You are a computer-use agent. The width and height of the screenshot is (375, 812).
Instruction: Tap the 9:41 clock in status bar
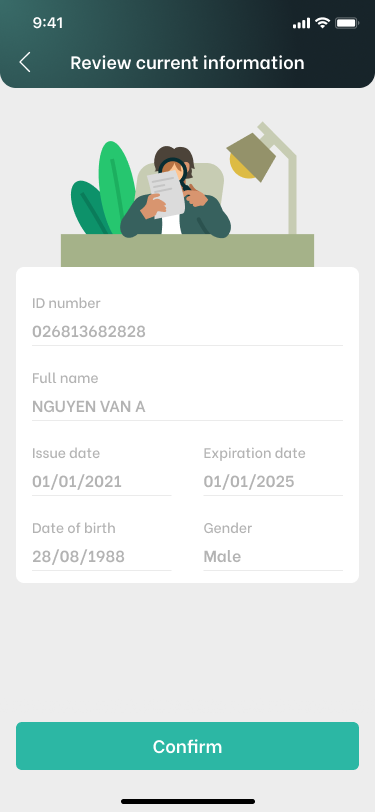48,23
